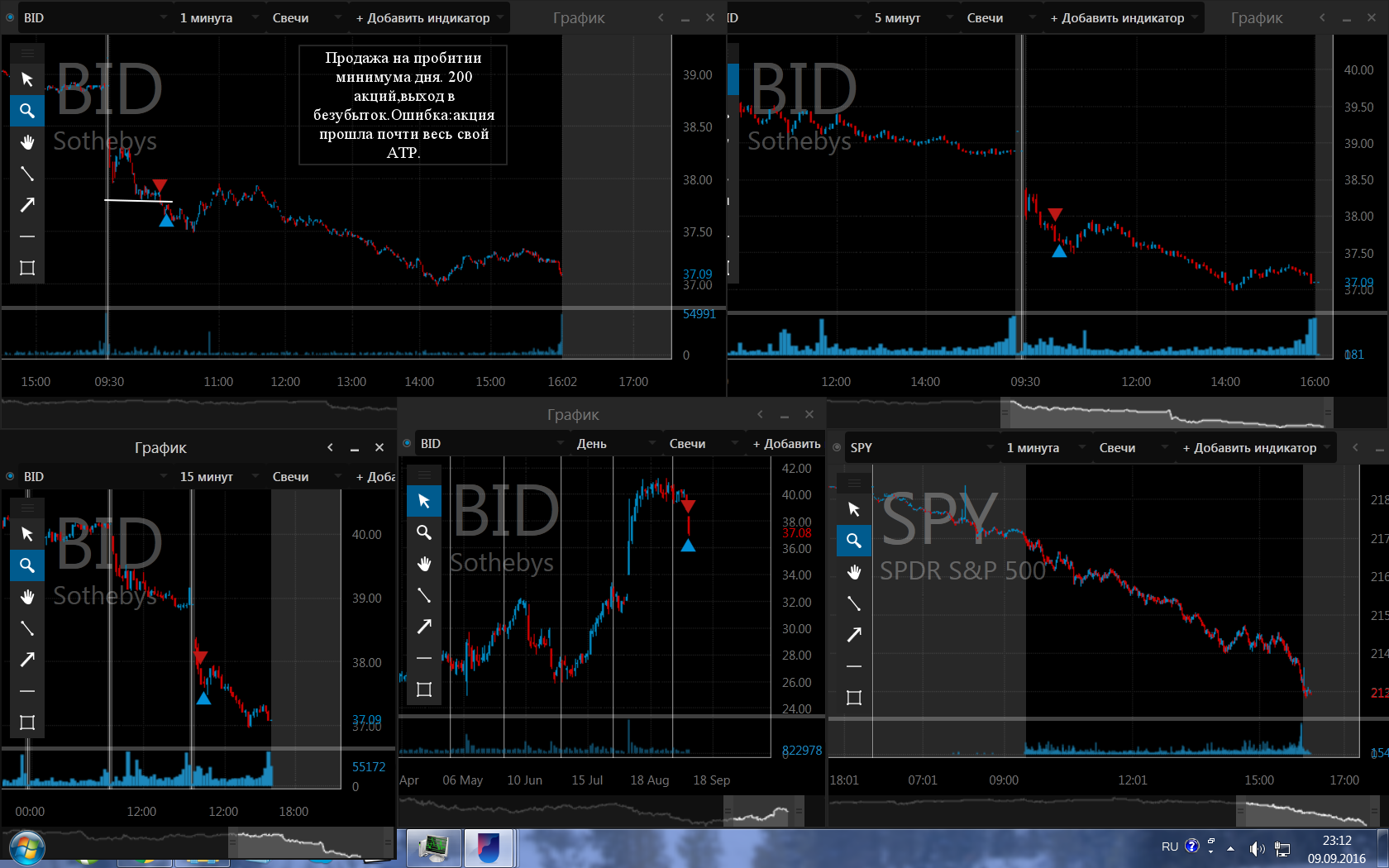Toggle the link dot beside BID in the 1-minute chart

pyautogui.click(x=11, y=17)
